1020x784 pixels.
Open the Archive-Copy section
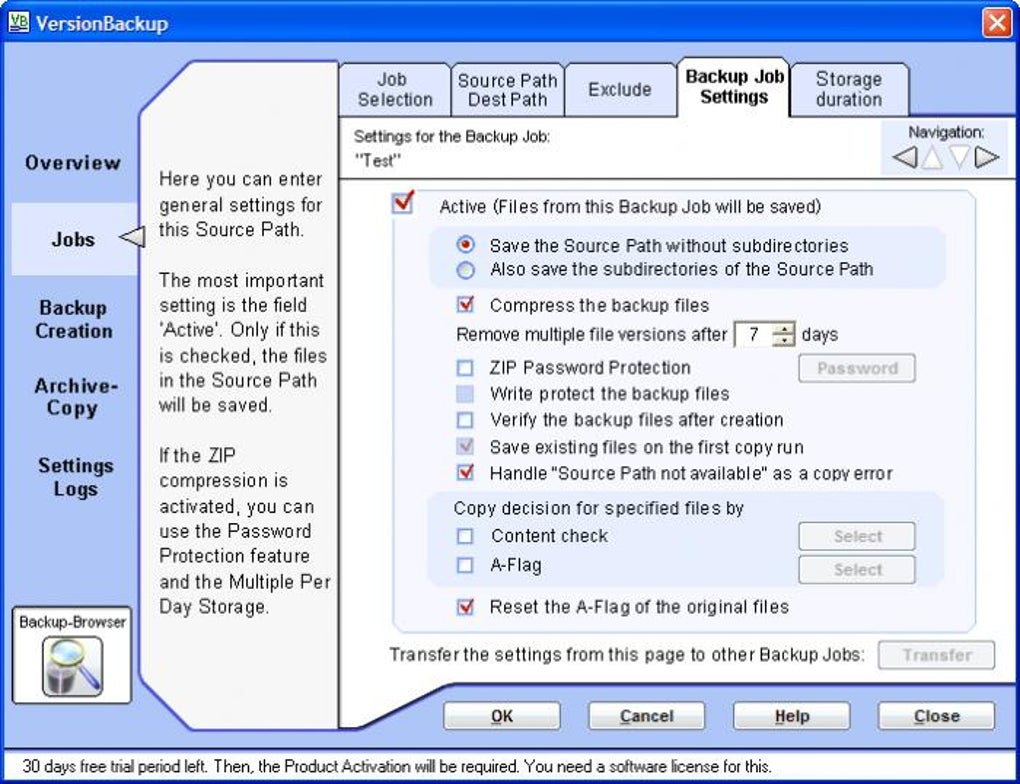click(75, 397)
